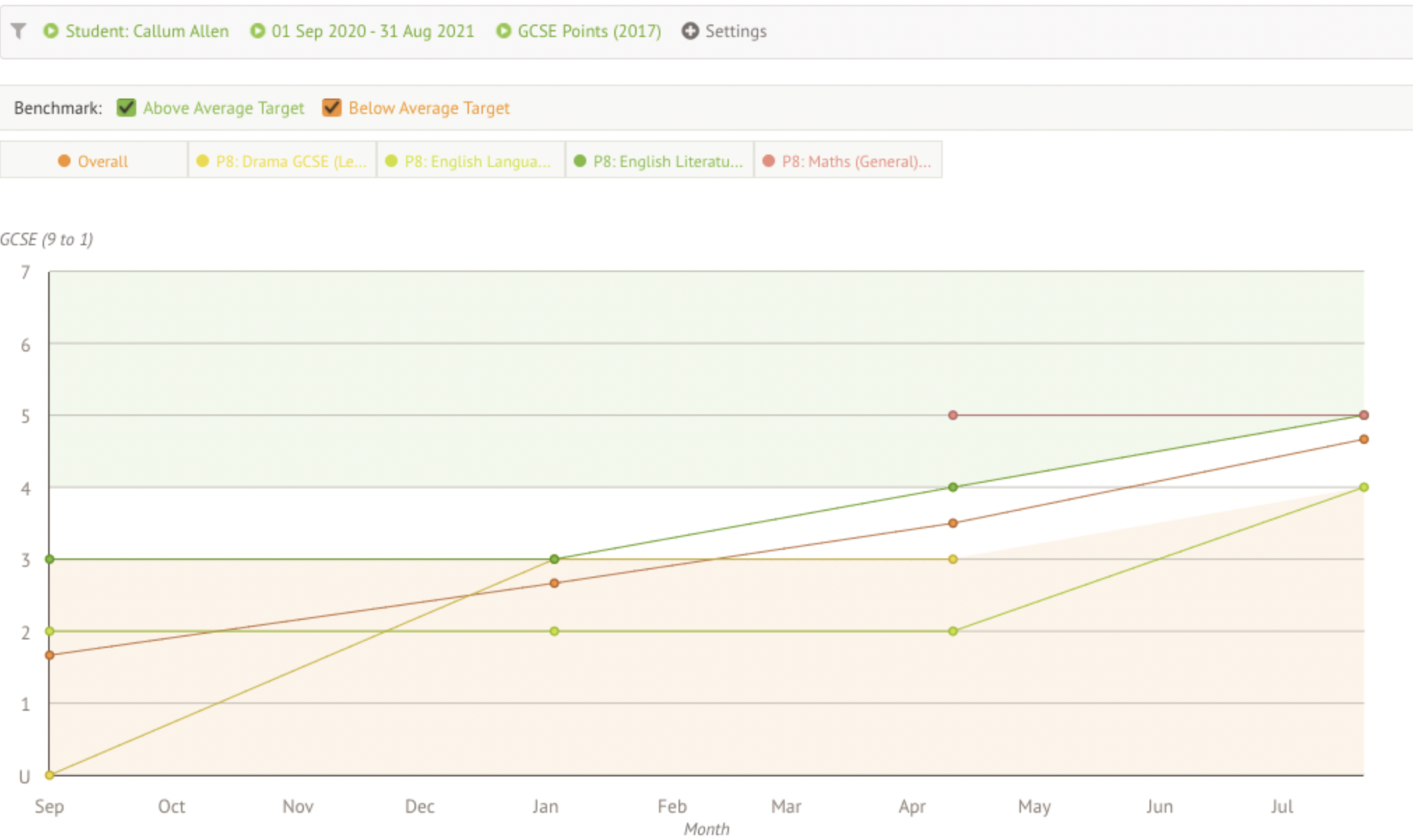Image resolution: width=1413 pixels, height=840 pixels.
Task: Click green arrow icon beside date range
Action: click(x=258, y=31)
